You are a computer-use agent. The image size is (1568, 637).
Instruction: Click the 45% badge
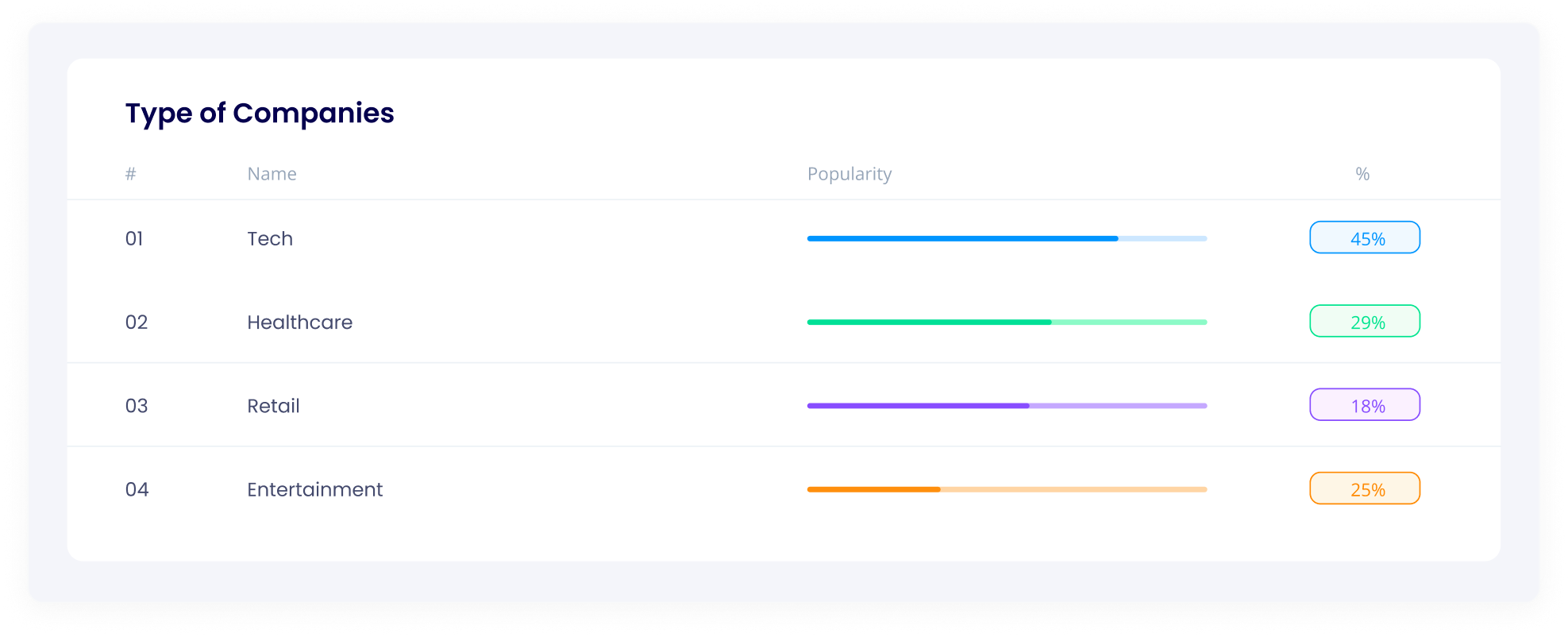pyautogui.click(x=1365, y=237)
